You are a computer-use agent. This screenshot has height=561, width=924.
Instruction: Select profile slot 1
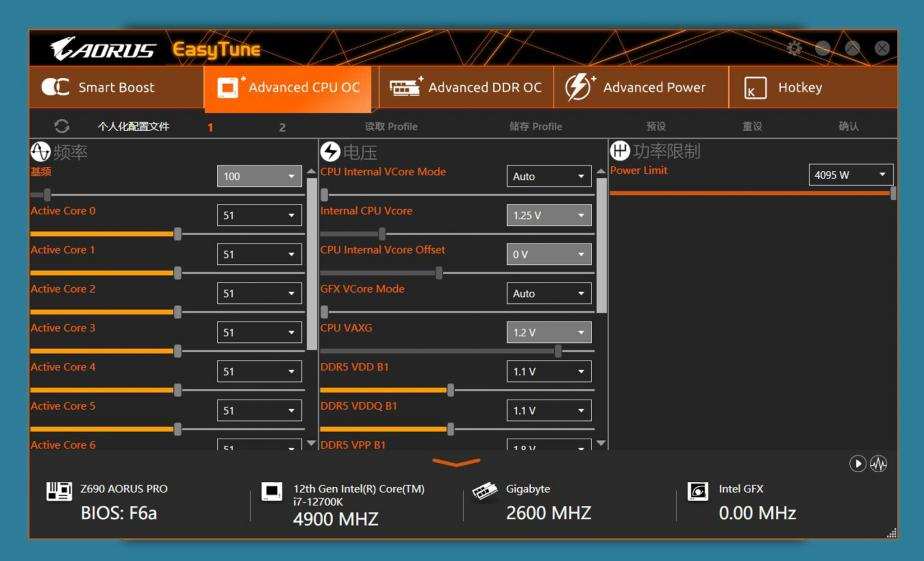[x=210, y=127]
